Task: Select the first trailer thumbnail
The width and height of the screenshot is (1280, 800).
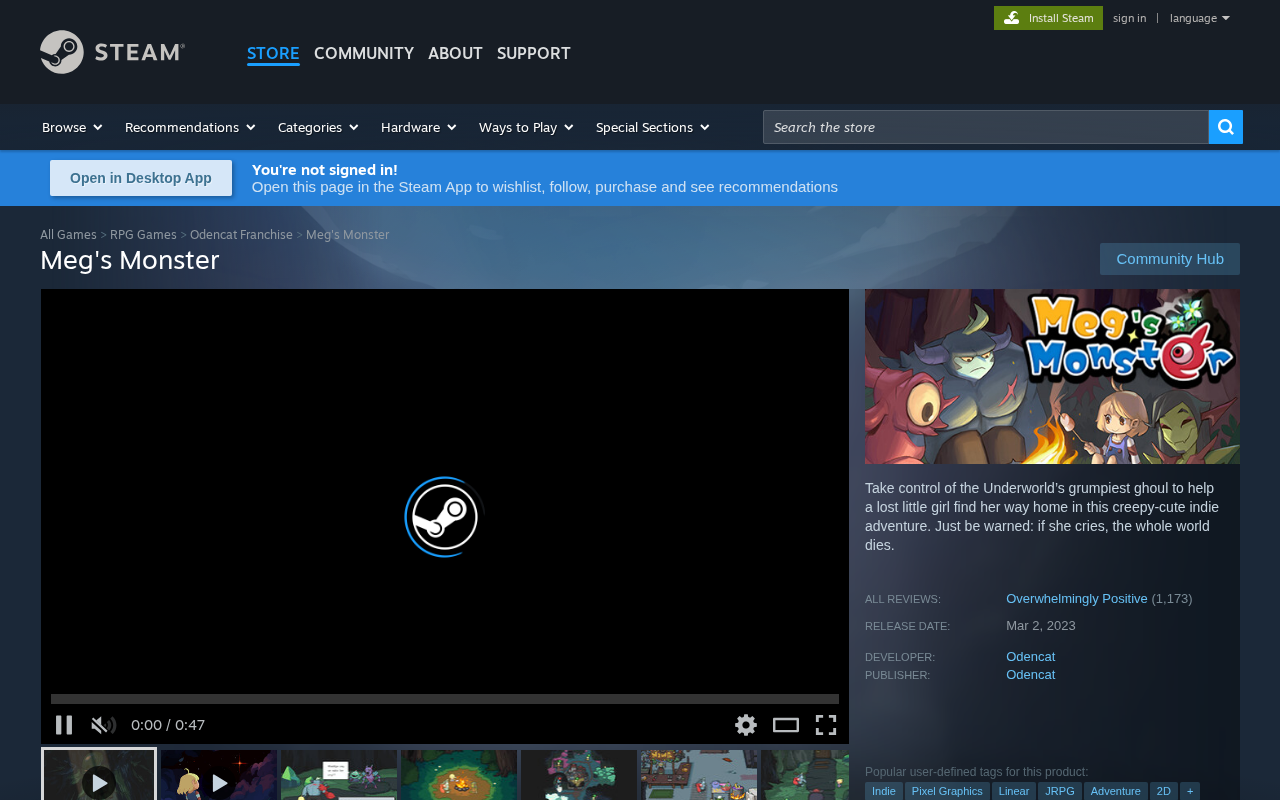Action: tap(99, 775)
